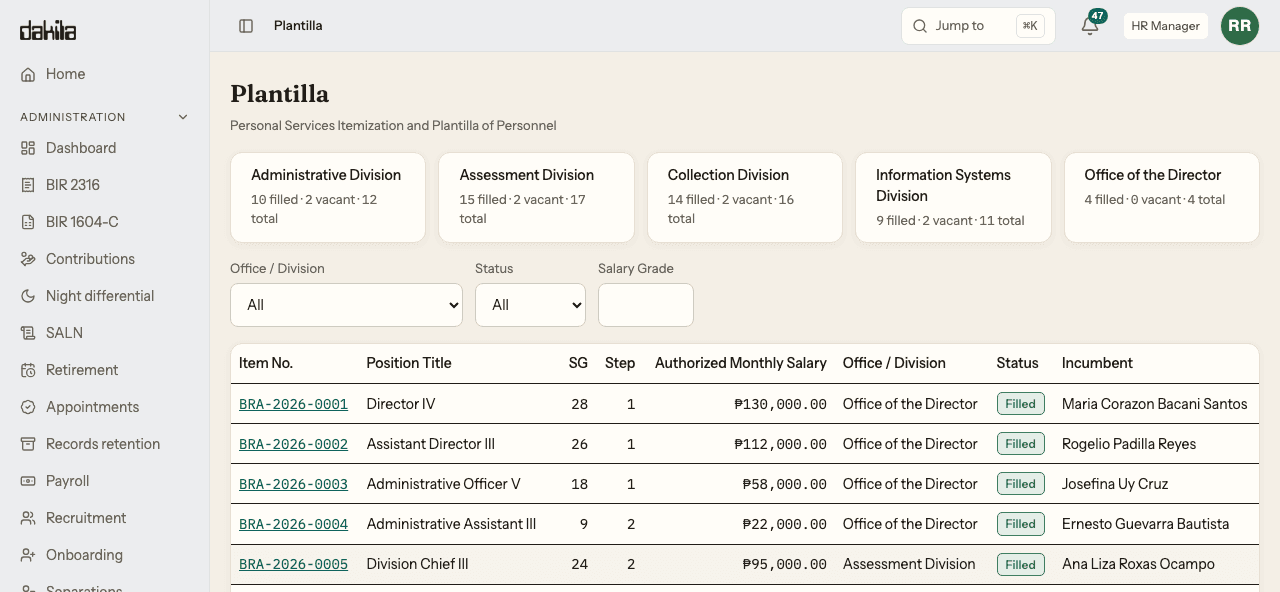Click the Filled badge for Director IV

pyautogui.click(x=1020, y=404)
